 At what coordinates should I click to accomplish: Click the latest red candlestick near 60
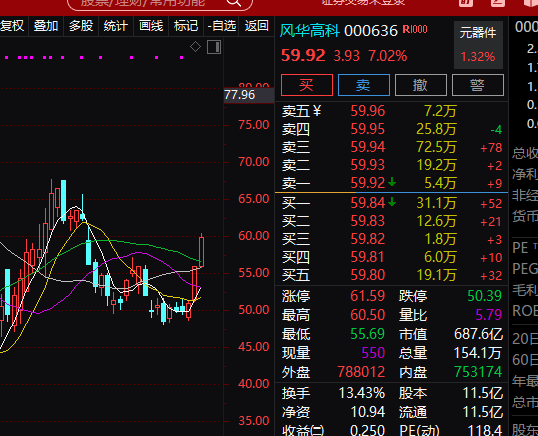click(201, 251)
